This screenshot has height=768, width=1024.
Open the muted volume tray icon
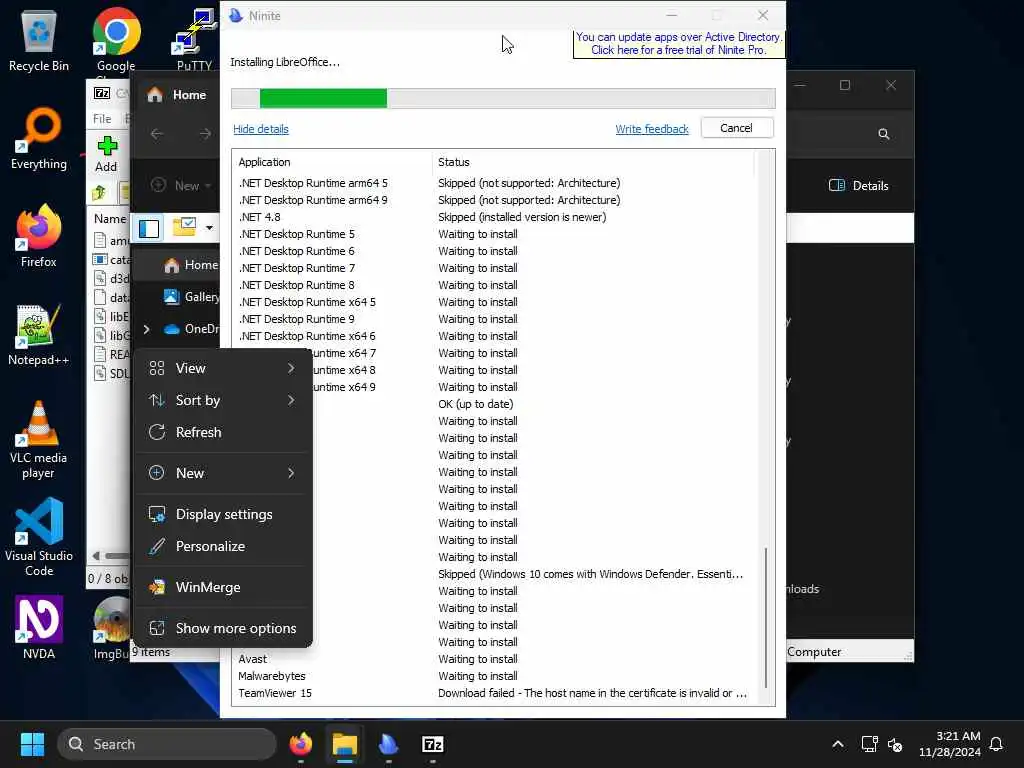pyautogui.click(x=895, y=744)
